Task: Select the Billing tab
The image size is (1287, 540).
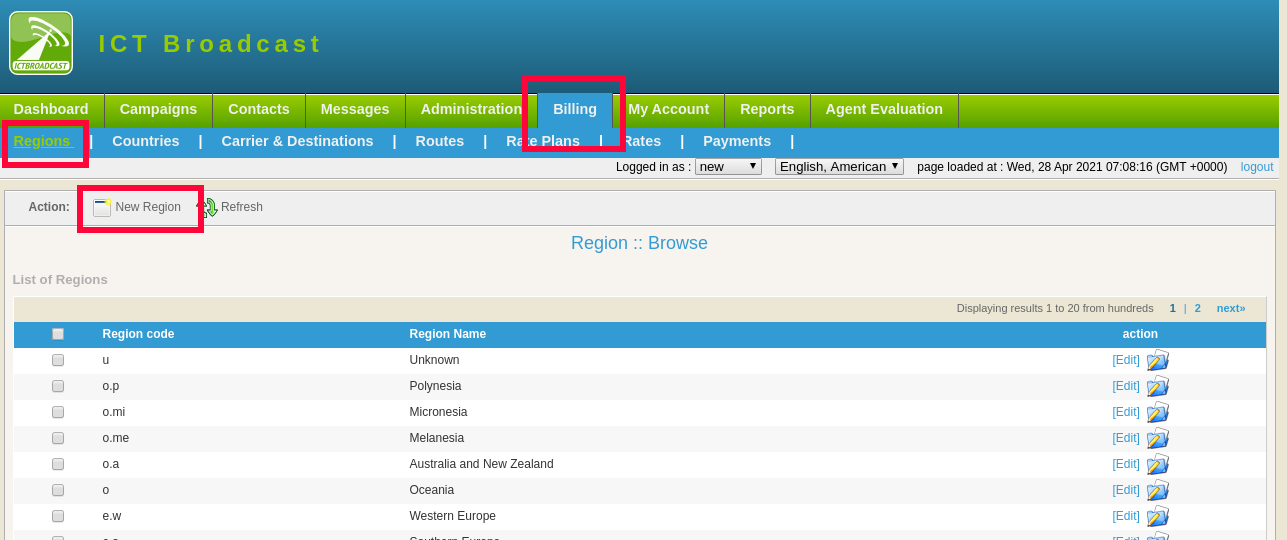Action: [x=575, y=110]
